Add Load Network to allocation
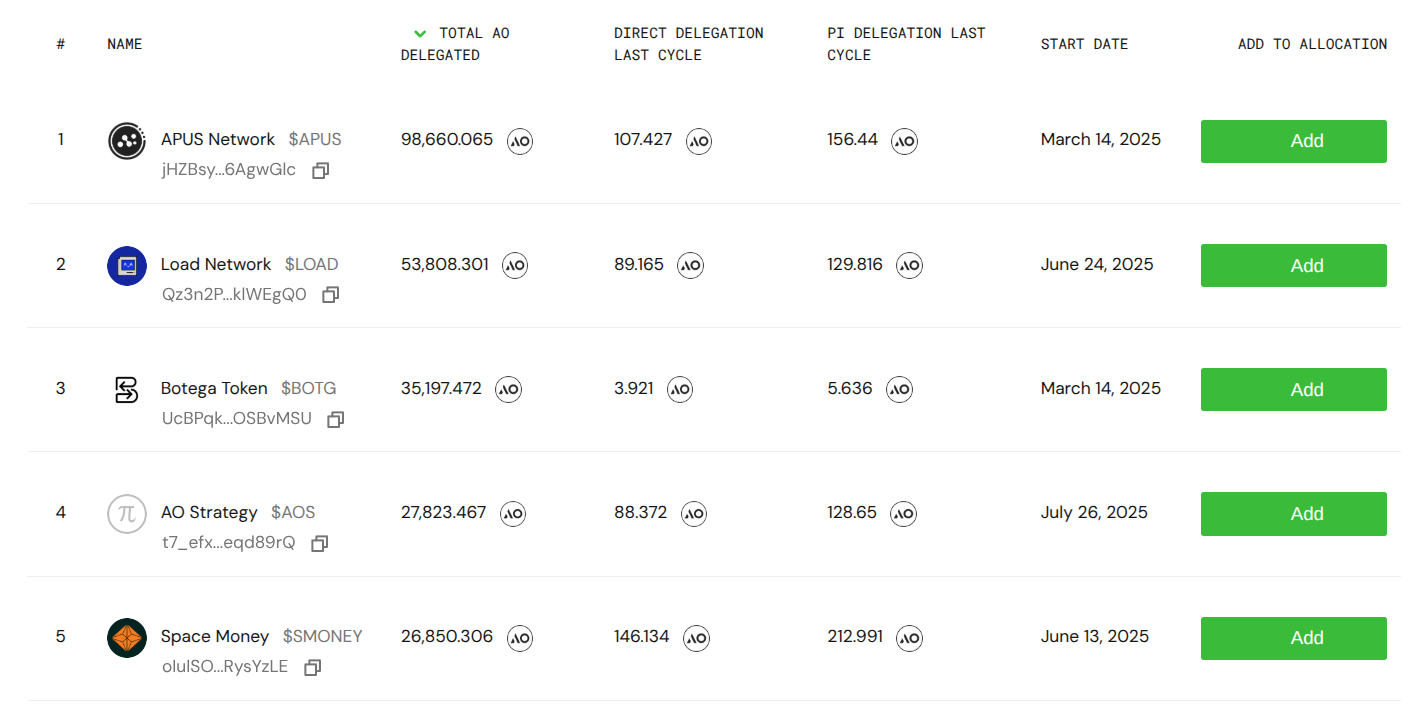Screen dimensions: 1422x704 [x=1293, y=265]
